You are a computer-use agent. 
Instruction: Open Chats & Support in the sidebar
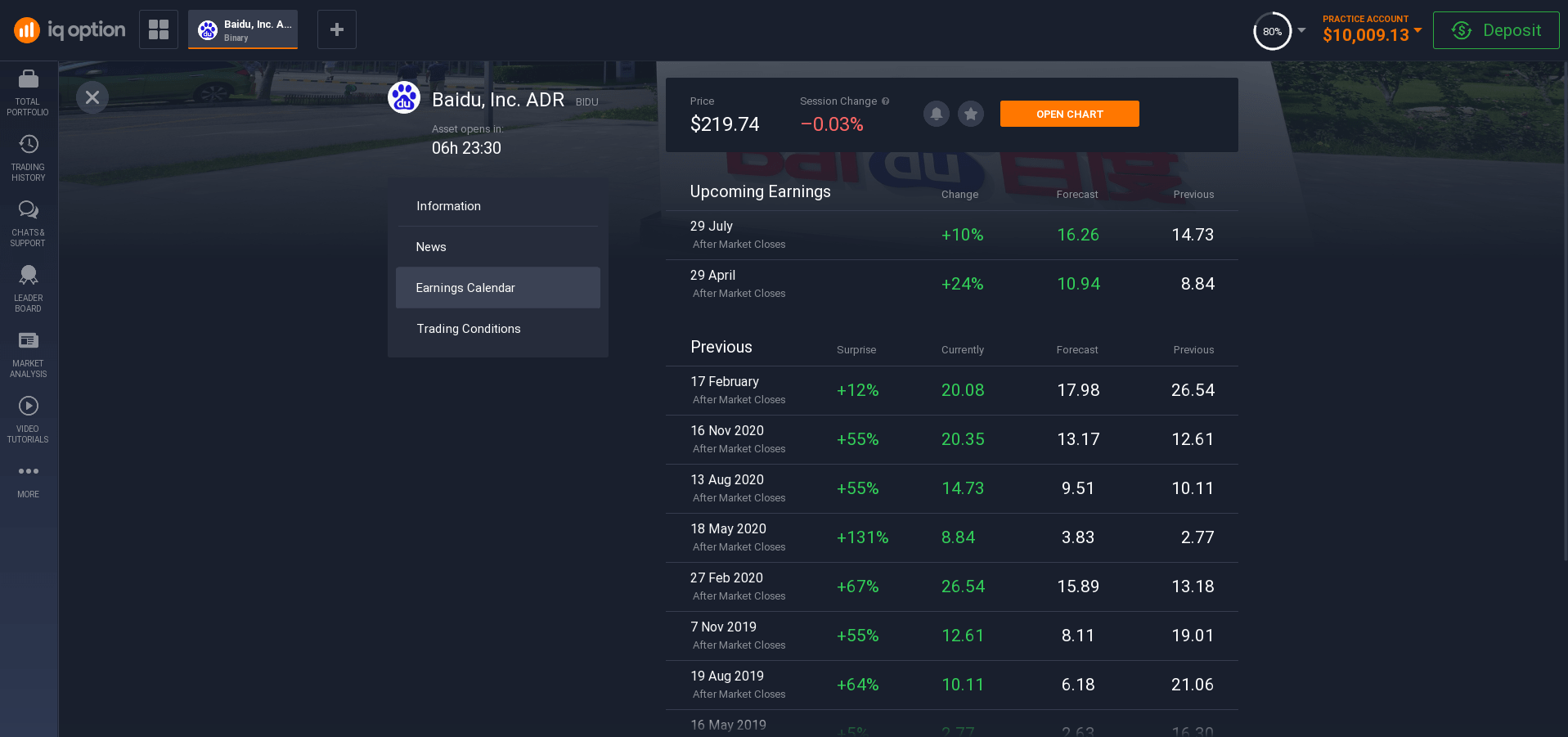click(28, 223)
